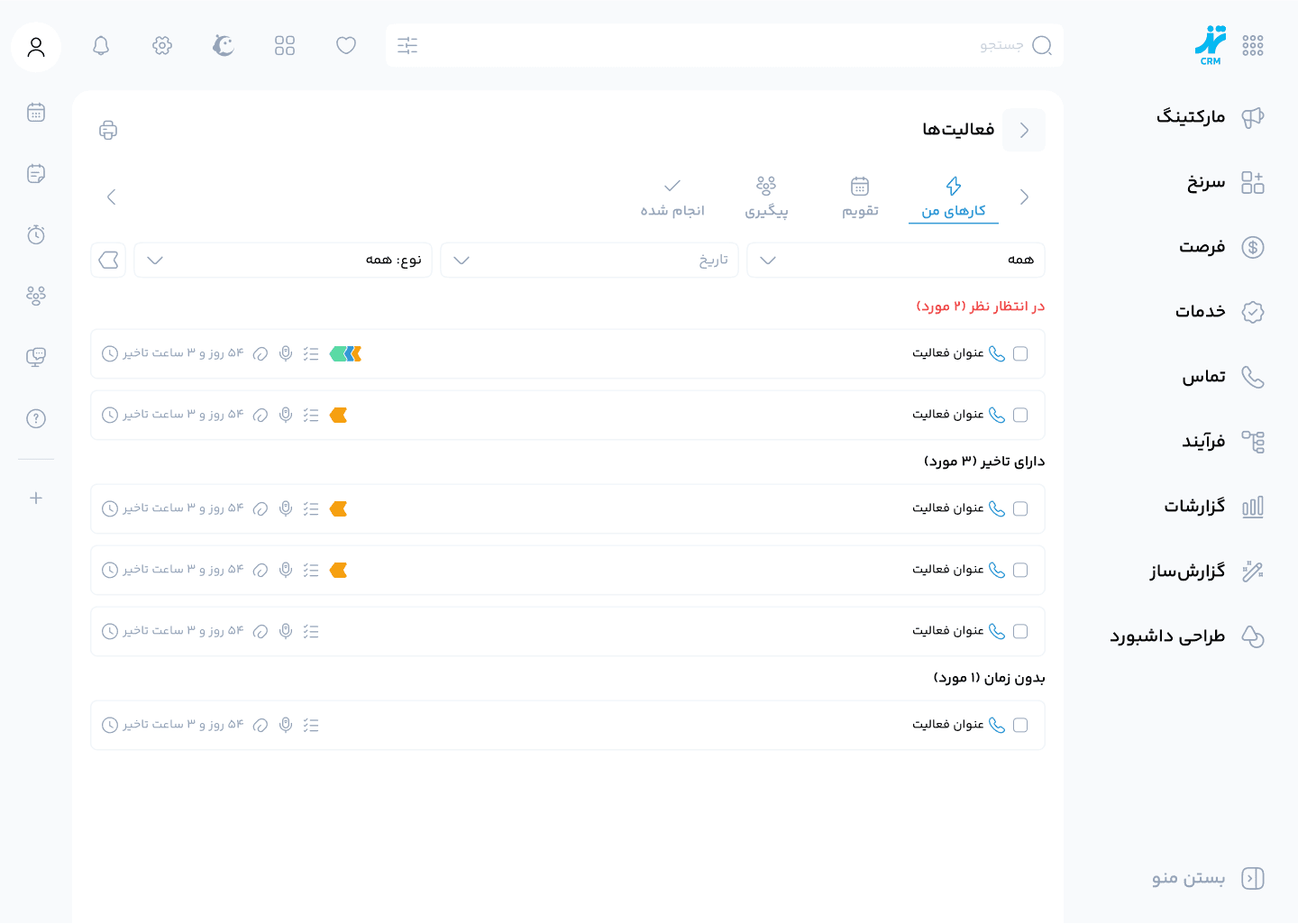Open the nine-dot launcher beside CRM logo
This screenshot has width=1298, height=924.
point(1253,45)
